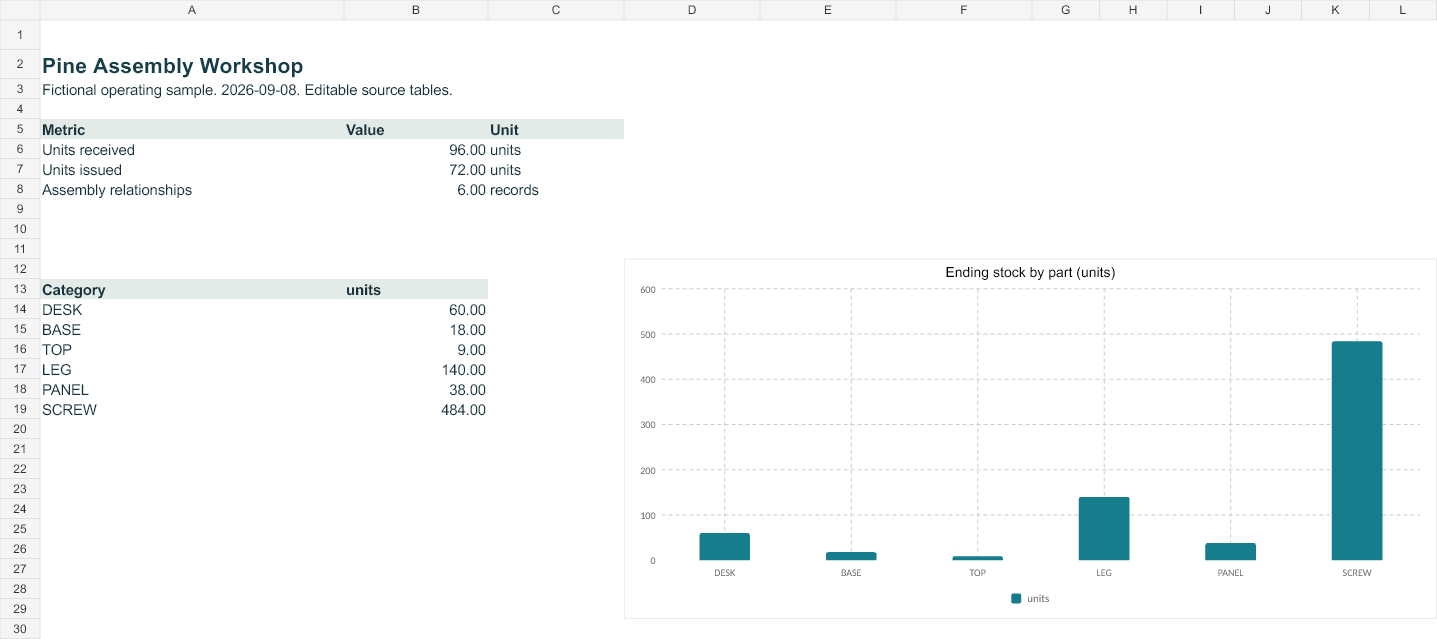Select the Value header cell

[416, 130]
